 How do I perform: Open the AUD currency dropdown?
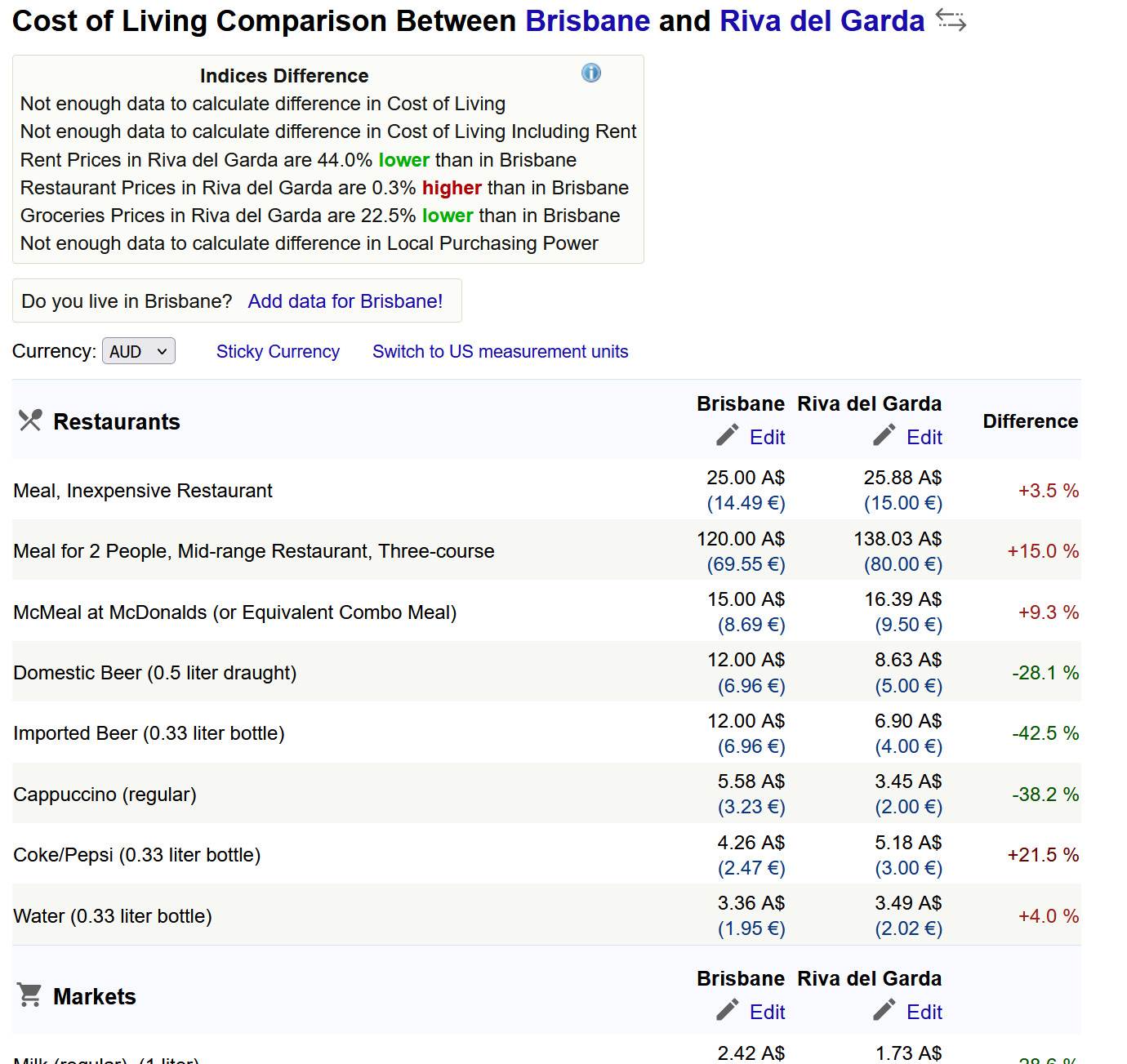point(138,351)
